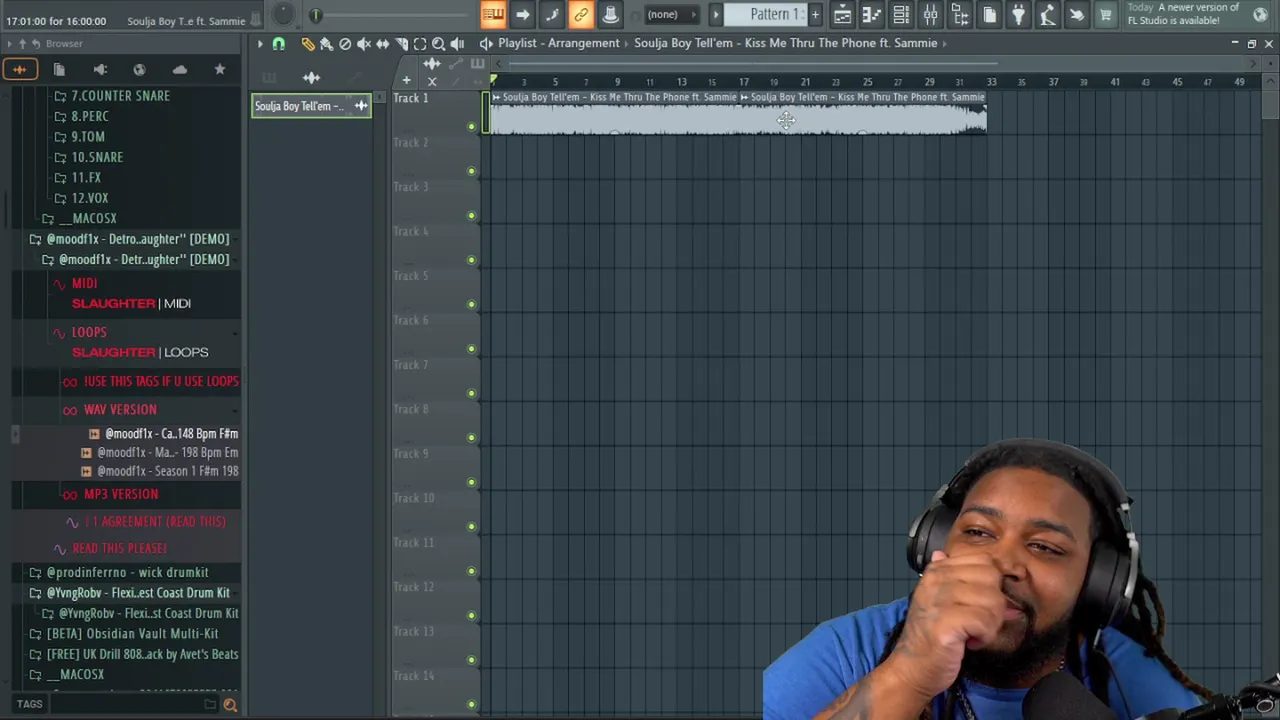The height and width of the screenshot is (720, 1280).
Task: Select the Playback speaker tool
Action: (x=457, y=44)
